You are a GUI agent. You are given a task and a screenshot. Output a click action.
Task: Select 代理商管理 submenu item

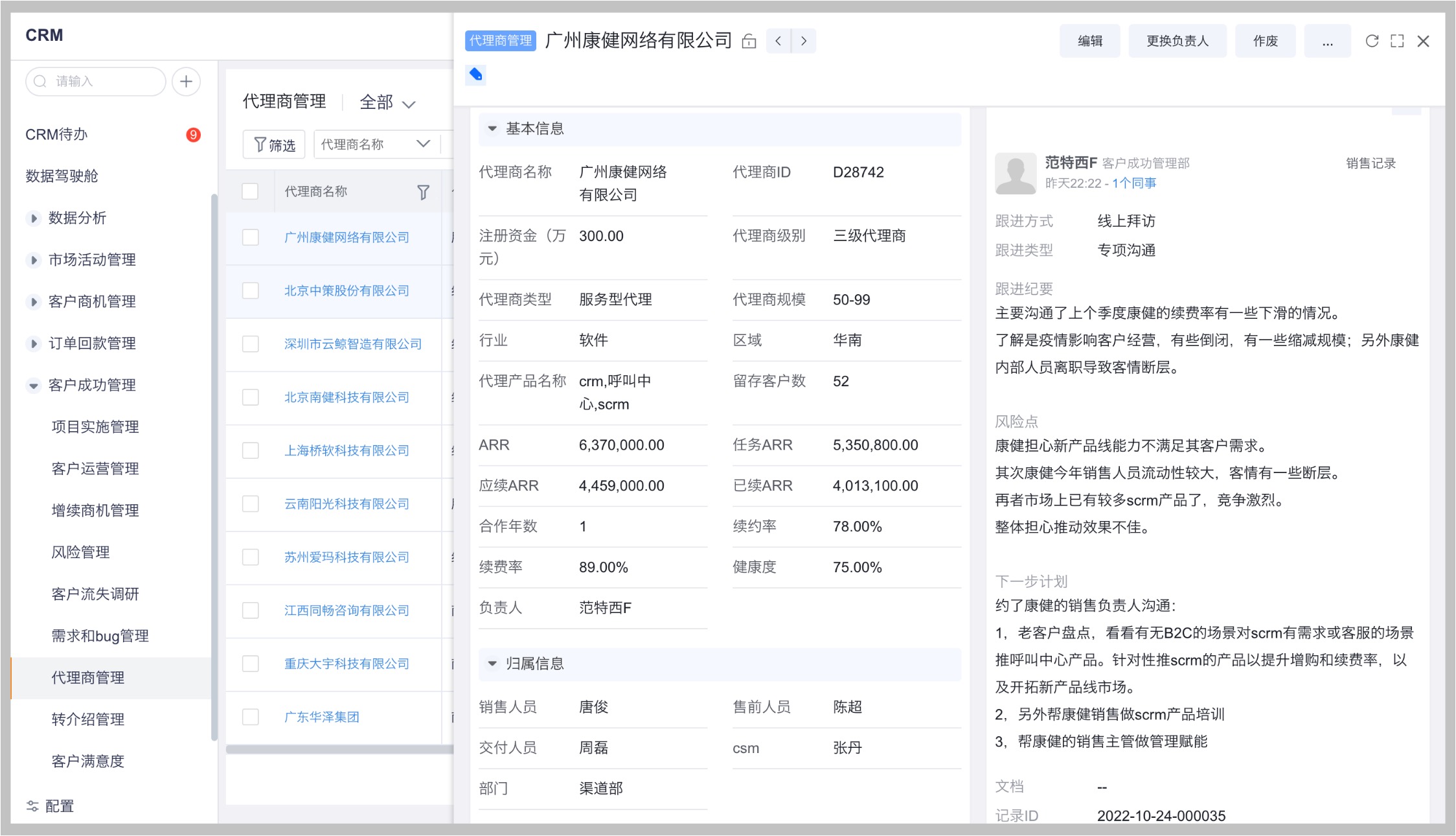(x=110, y=678)
